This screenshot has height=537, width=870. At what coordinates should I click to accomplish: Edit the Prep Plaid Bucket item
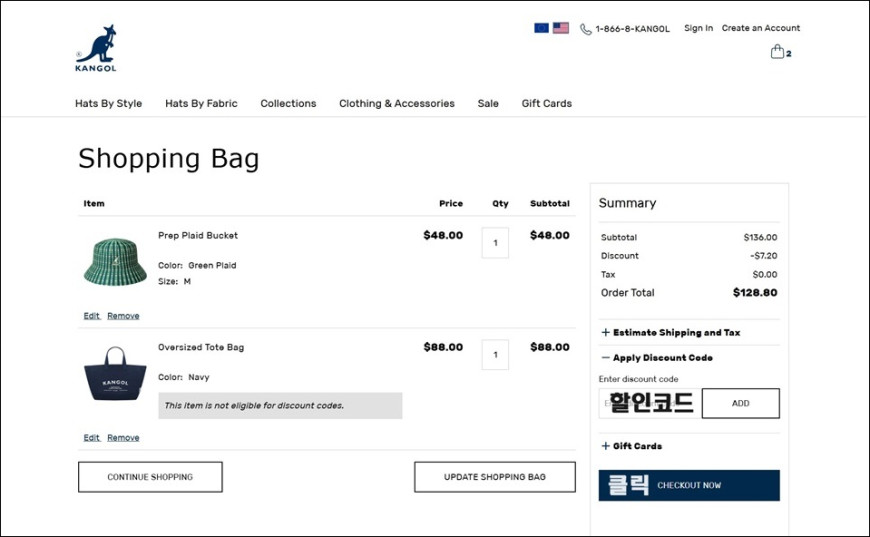92,316
